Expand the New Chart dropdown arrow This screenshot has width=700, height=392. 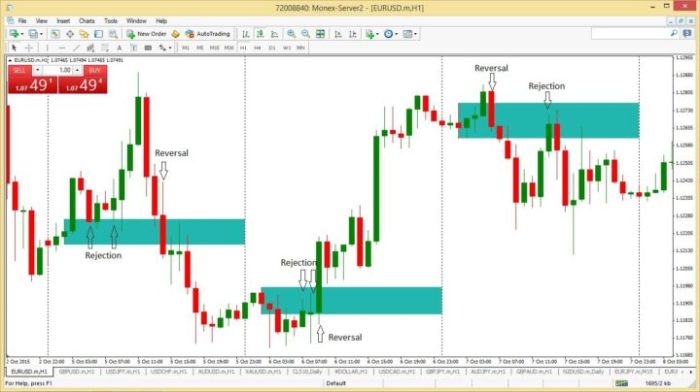21,34
